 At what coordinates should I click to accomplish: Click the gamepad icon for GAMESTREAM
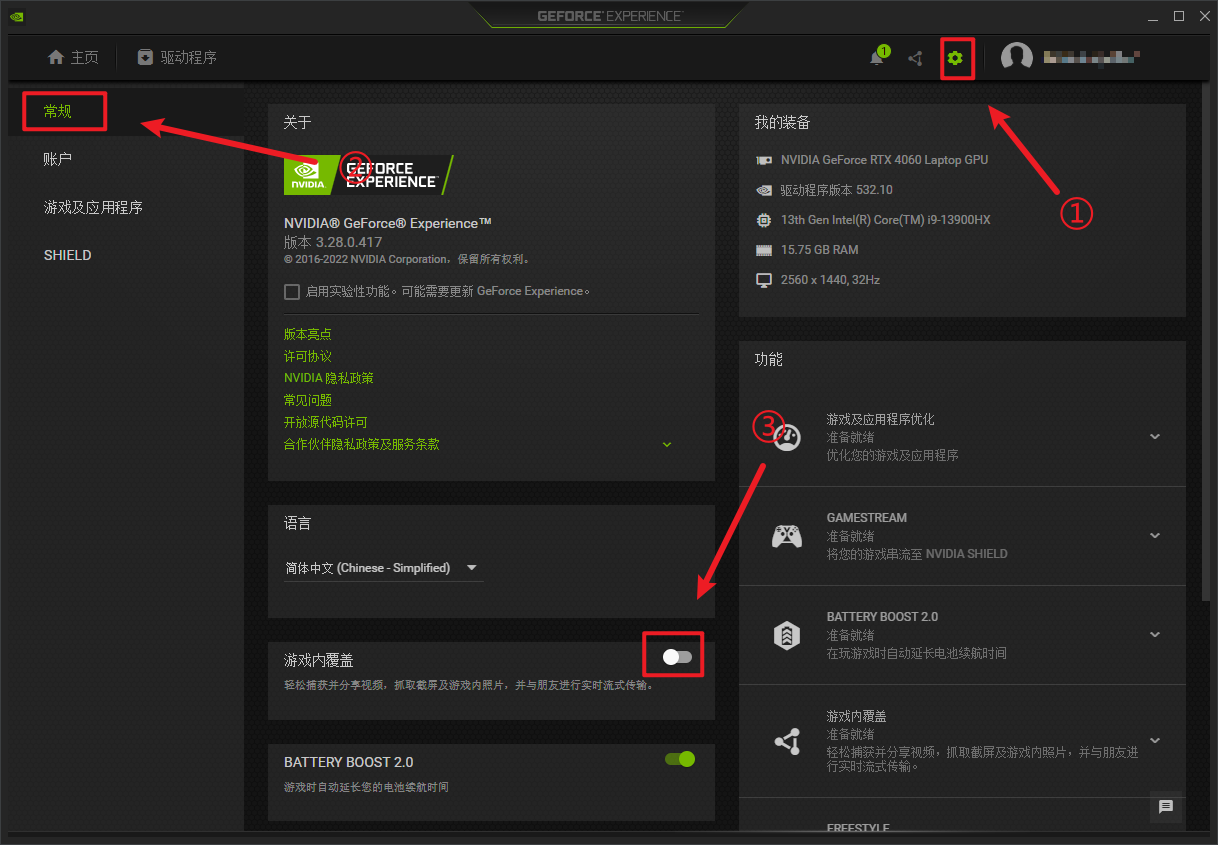787,536
